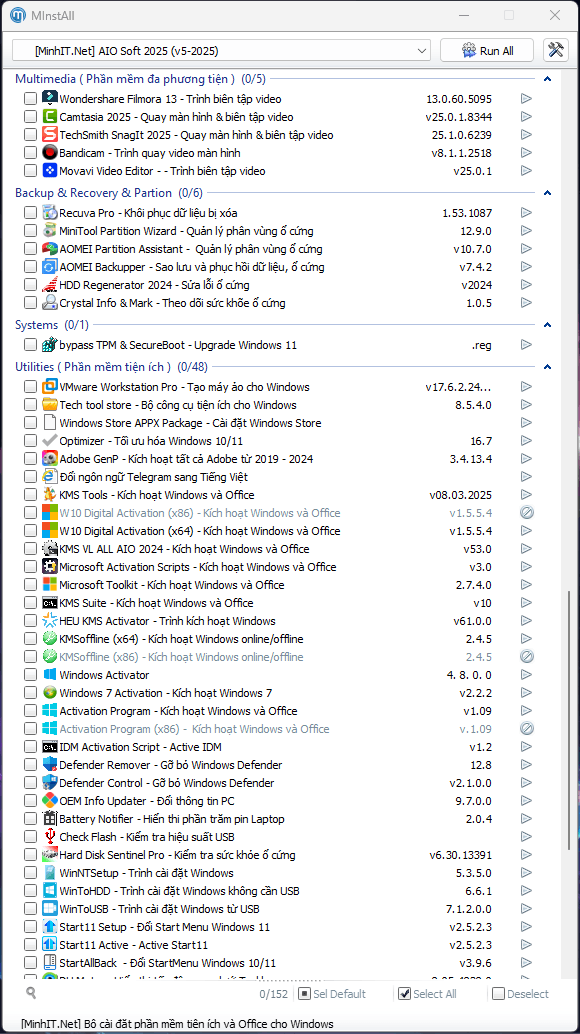The width and height of the screenshot is (580, 1034).
Task: Run Recuva Pro install arrow
Action: click(526, 213)
